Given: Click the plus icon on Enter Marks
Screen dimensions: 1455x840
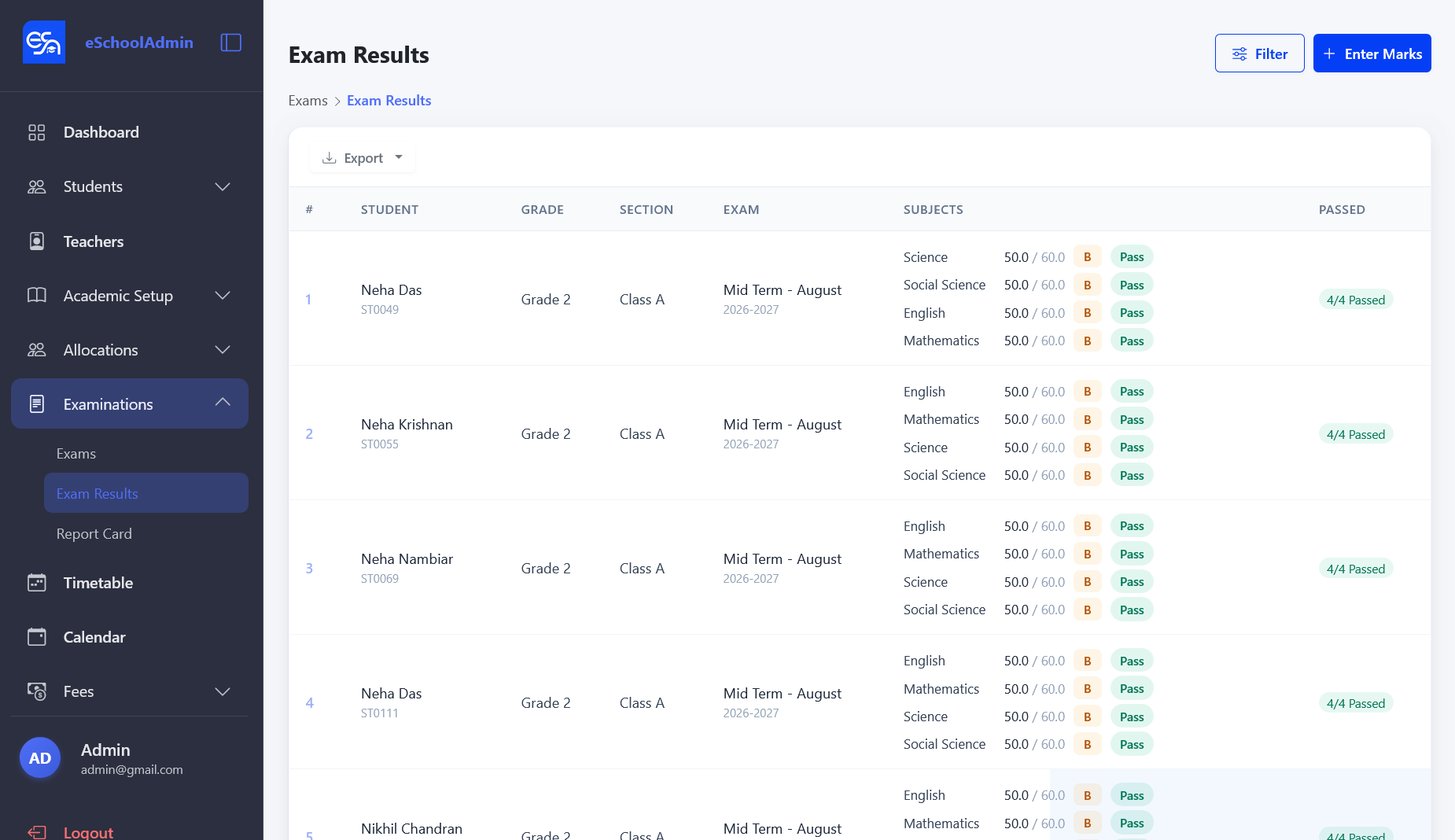Looking at the screenshot, I should click(1329, 53).
